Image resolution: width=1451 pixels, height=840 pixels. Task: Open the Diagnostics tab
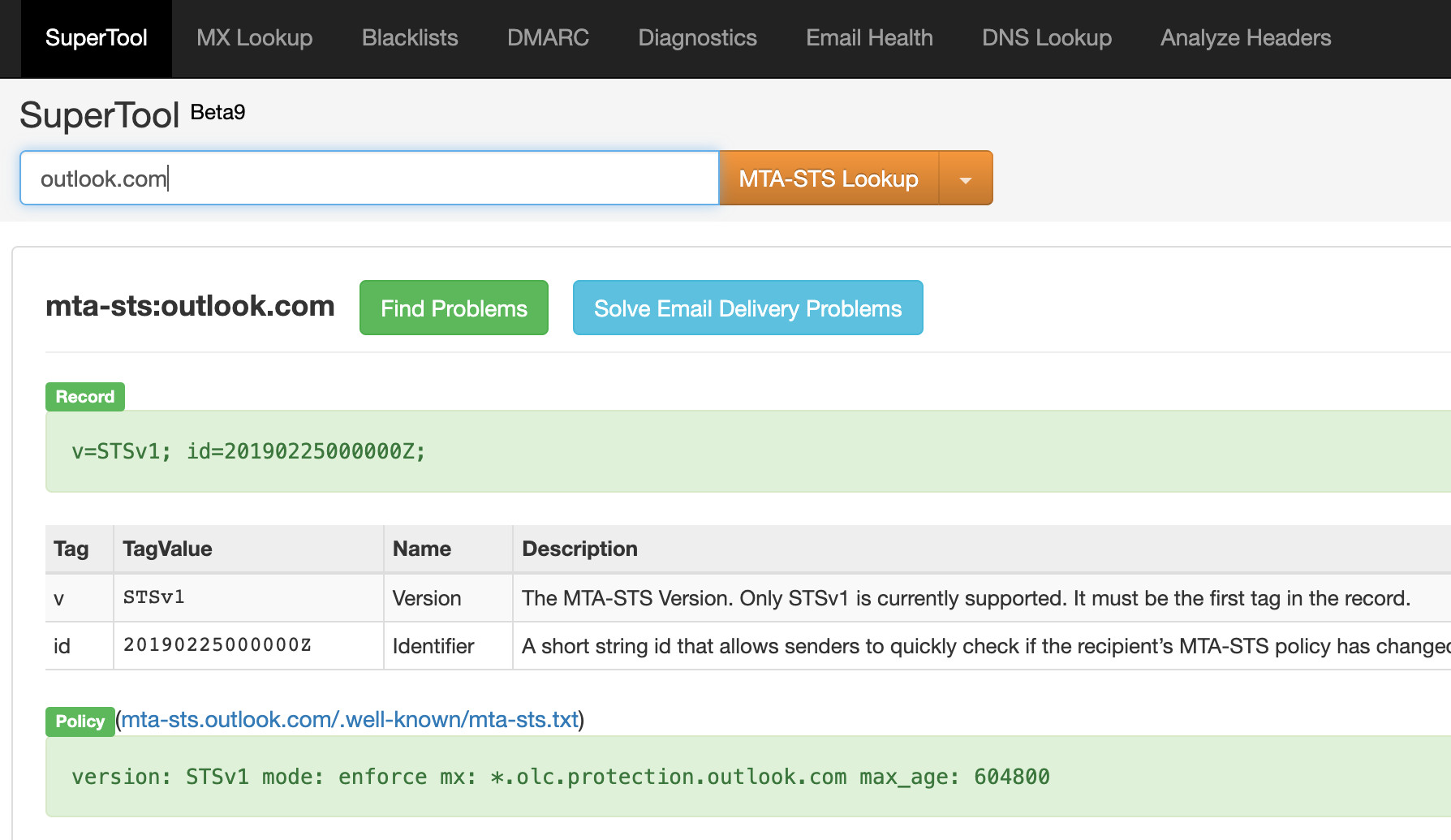[697, 38]
